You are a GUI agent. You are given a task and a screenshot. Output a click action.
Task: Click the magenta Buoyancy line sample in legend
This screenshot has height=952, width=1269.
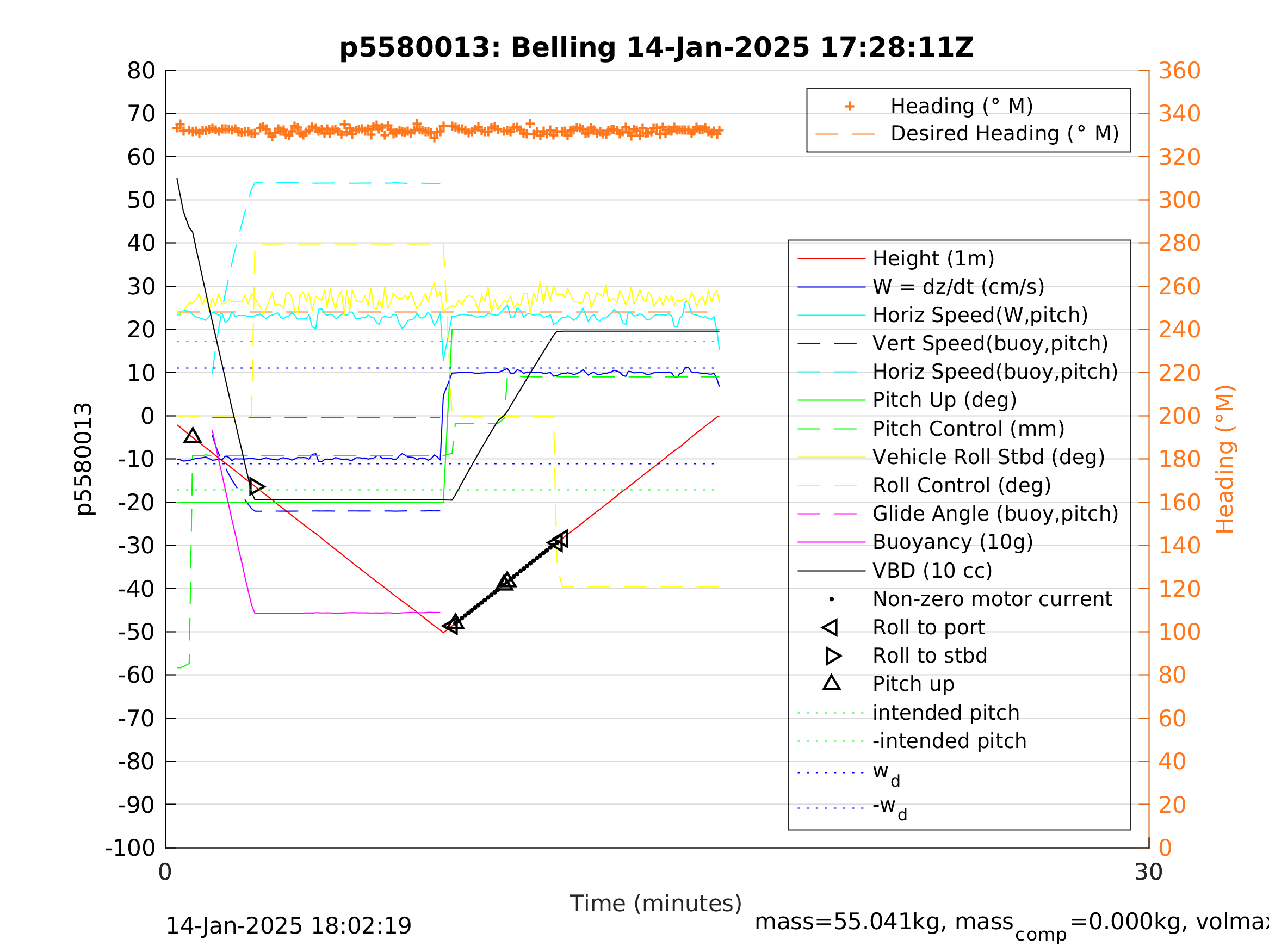tap(832, 542)
